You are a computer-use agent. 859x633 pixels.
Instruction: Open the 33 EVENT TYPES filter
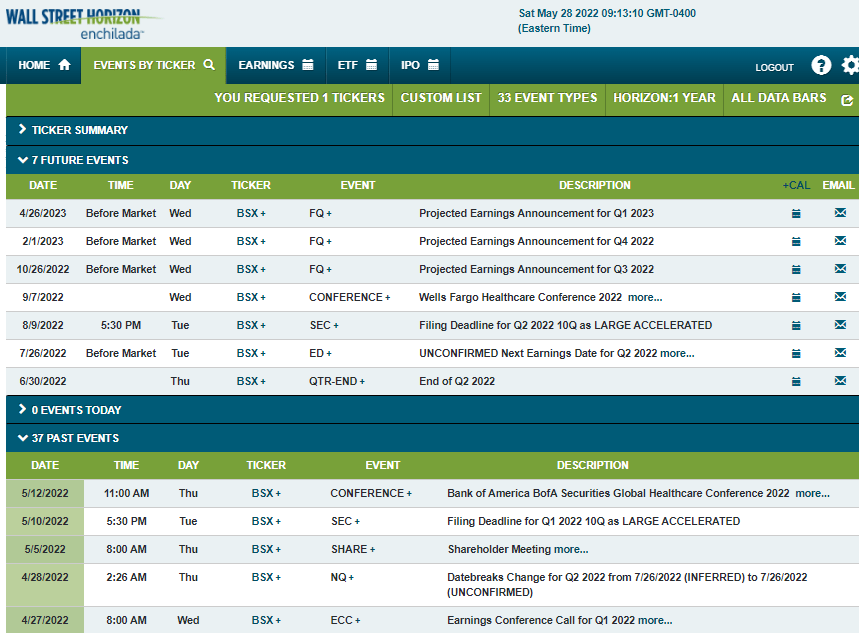tap(548, 100)
